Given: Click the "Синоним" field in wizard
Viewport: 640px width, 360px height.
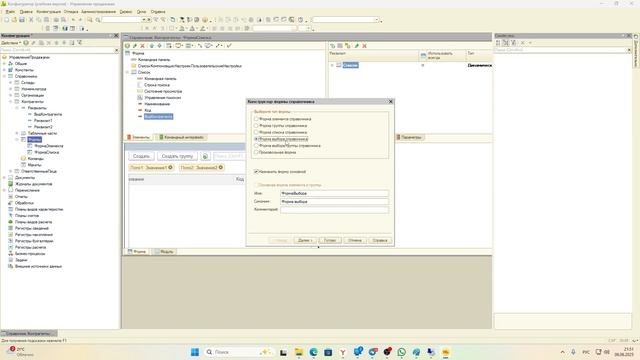Looking at the screenshot, I should point(334,201).
